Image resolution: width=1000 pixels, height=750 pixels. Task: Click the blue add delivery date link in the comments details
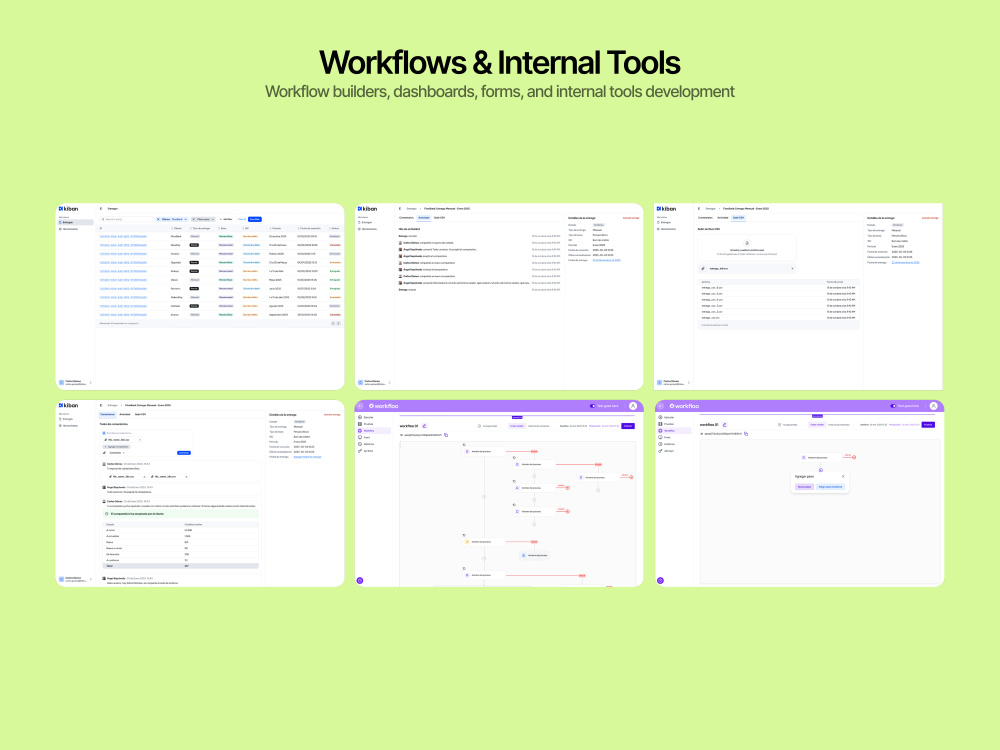307,457
